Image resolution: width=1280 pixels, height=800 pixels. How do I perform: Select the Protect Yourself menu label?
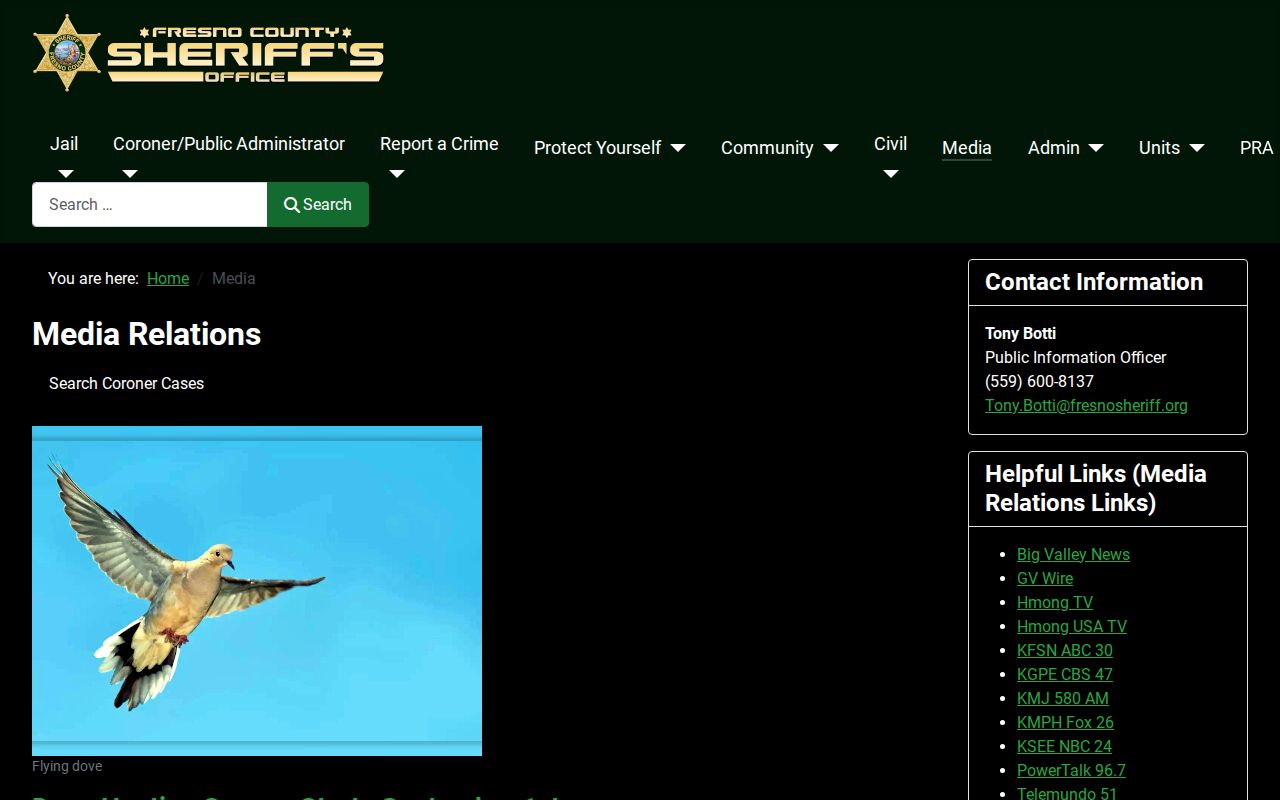click(x=597, y=148)
